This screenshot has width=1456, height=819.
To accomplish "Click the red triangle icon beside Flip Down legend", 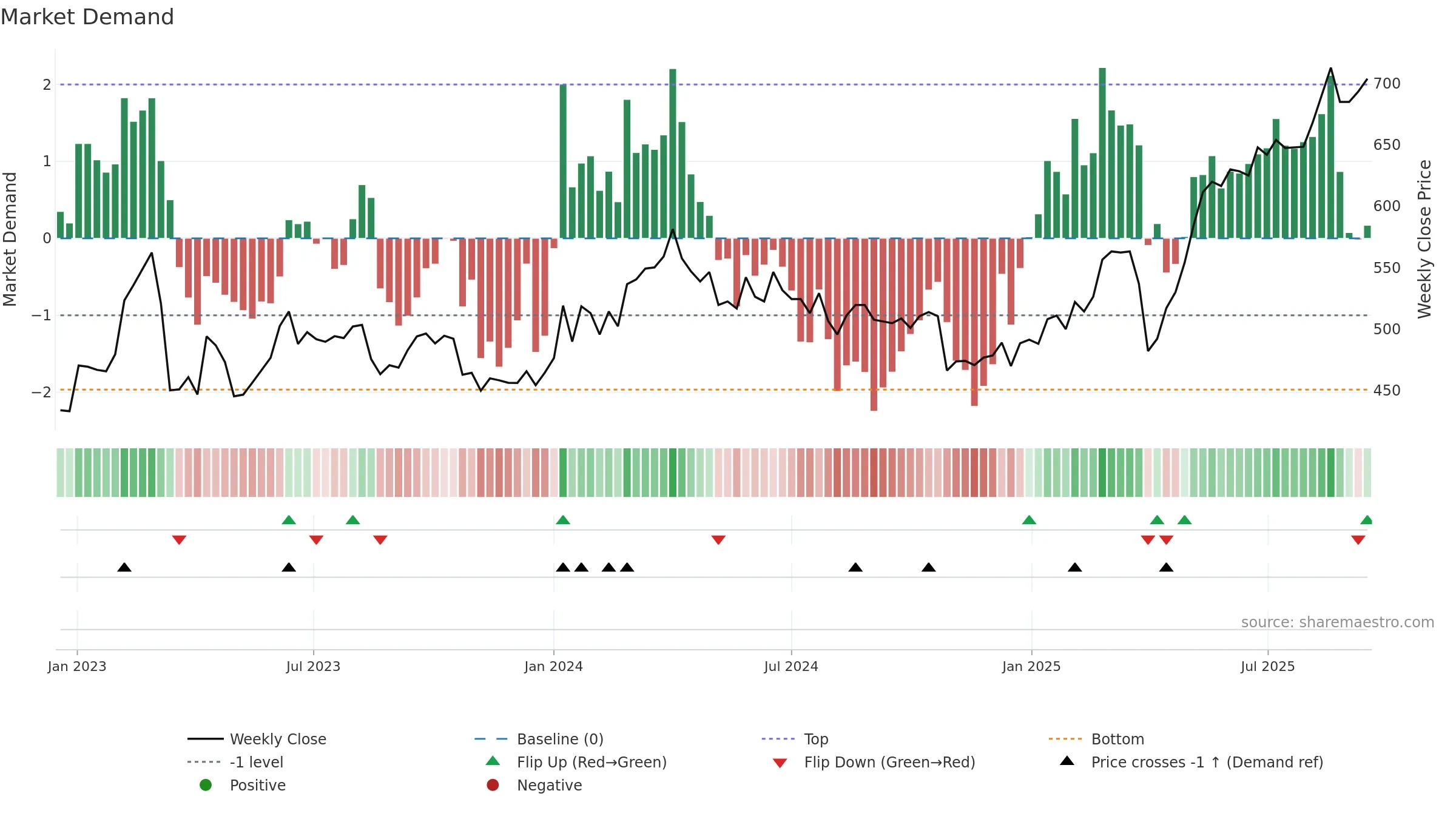I will click(x=780, y=763).
